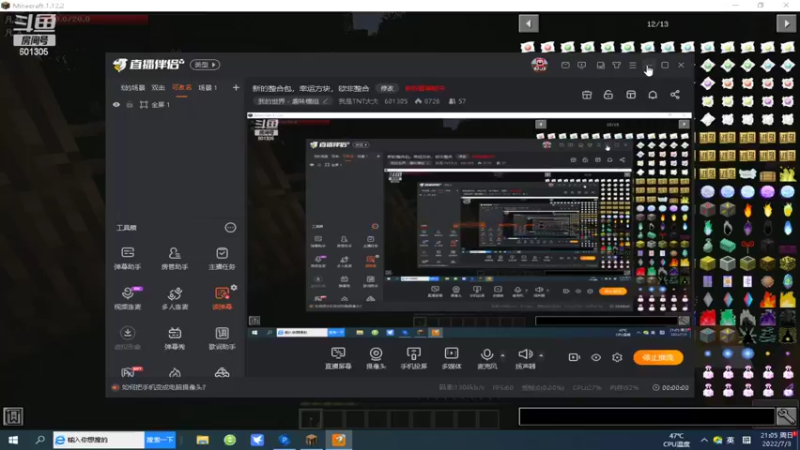Open the mail envelope icon in title bar
Image resolution: width=800 pixels, height=450 pixels.
point(565,65)
